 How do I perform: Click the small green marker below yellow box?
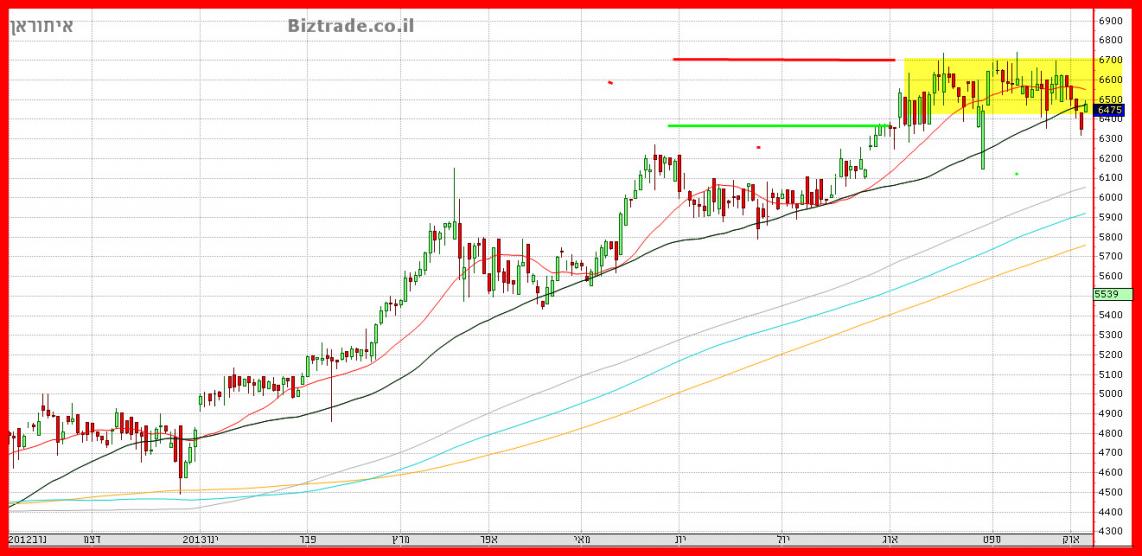(1016, 174)
